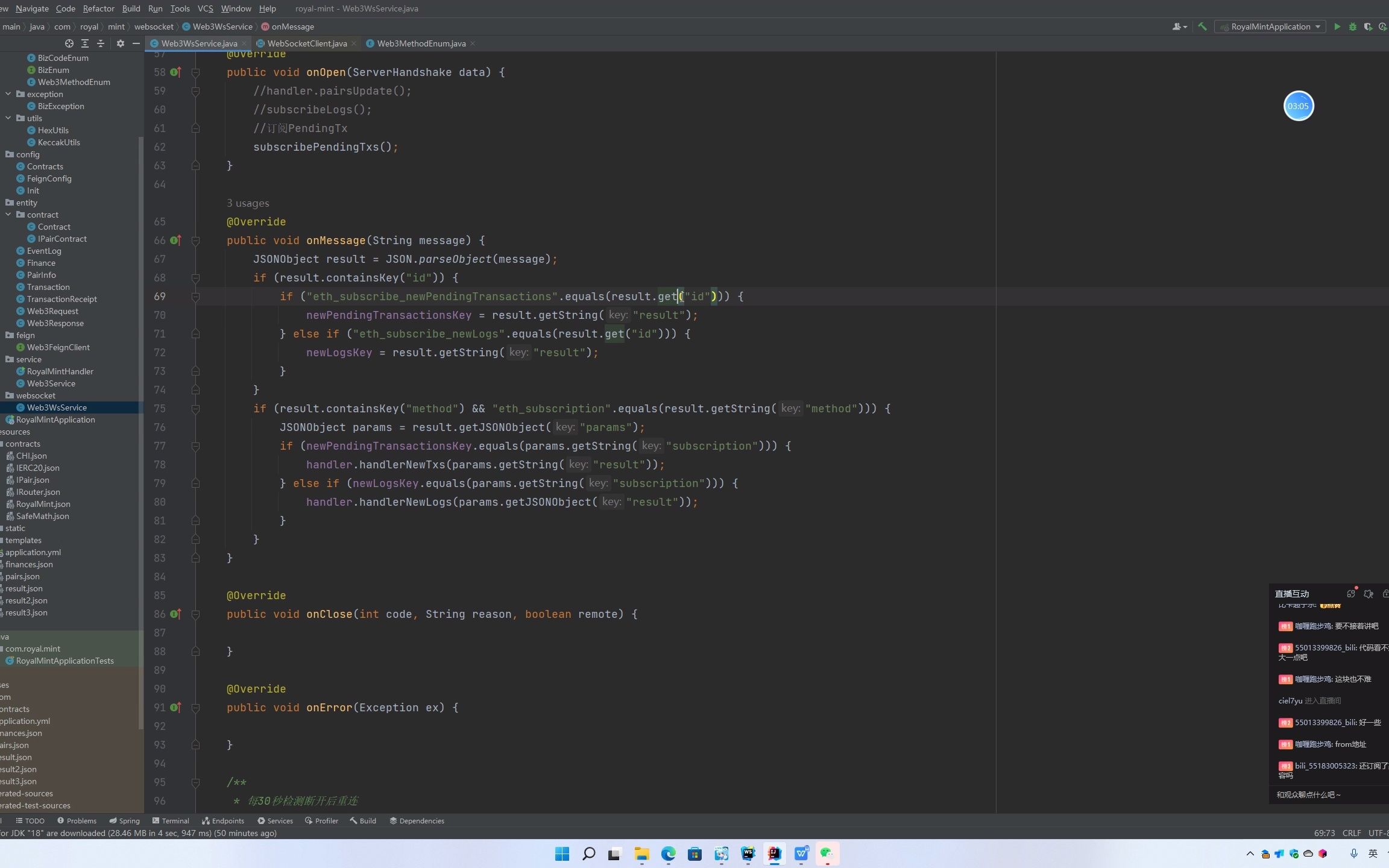This screenshot has height=868, width=1389.
Task: Click the 3 usages inlay hint
Action: point(248,203)
